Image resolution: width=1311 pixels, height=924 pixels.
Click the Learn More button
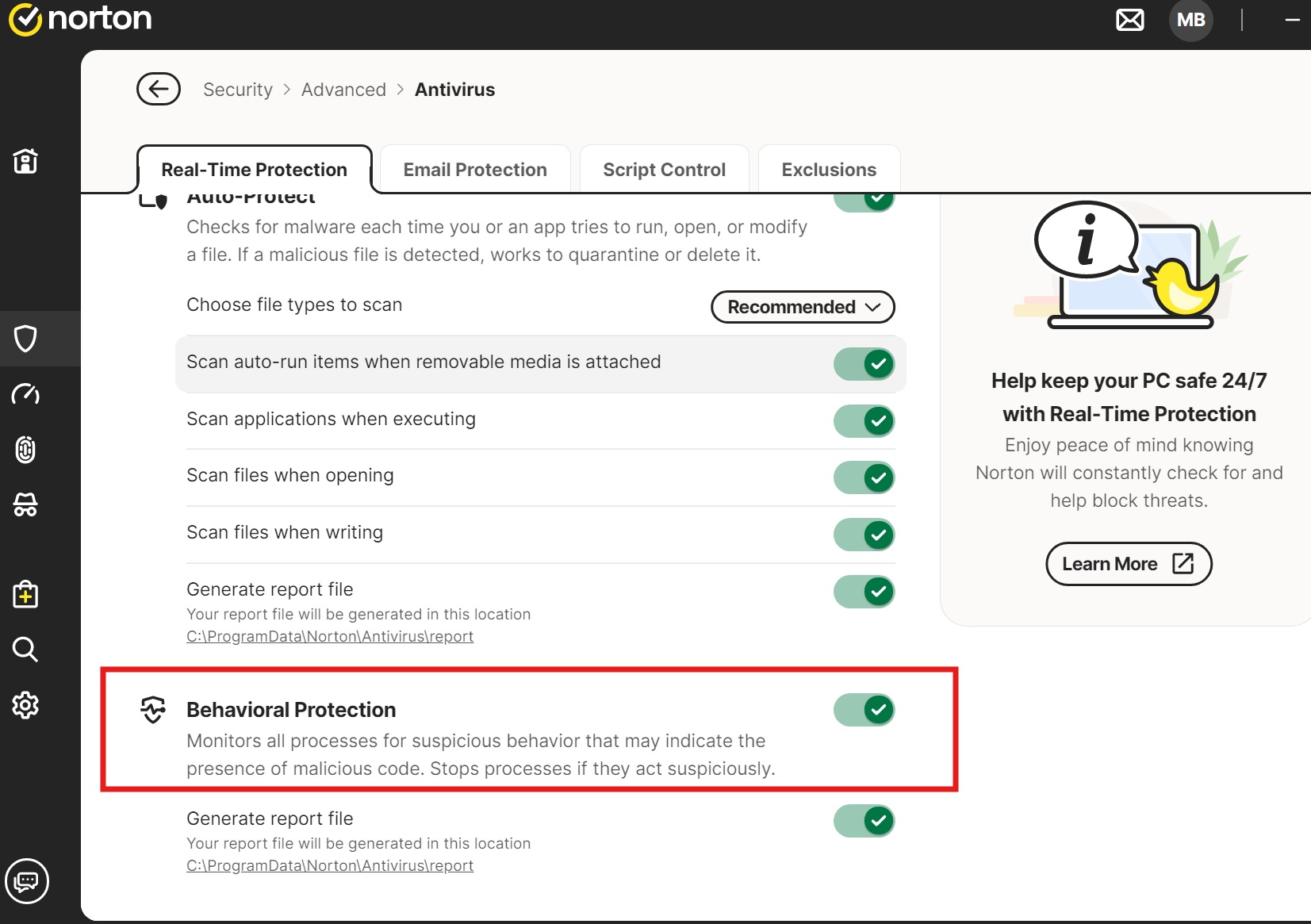click(x=1128, y=564)
